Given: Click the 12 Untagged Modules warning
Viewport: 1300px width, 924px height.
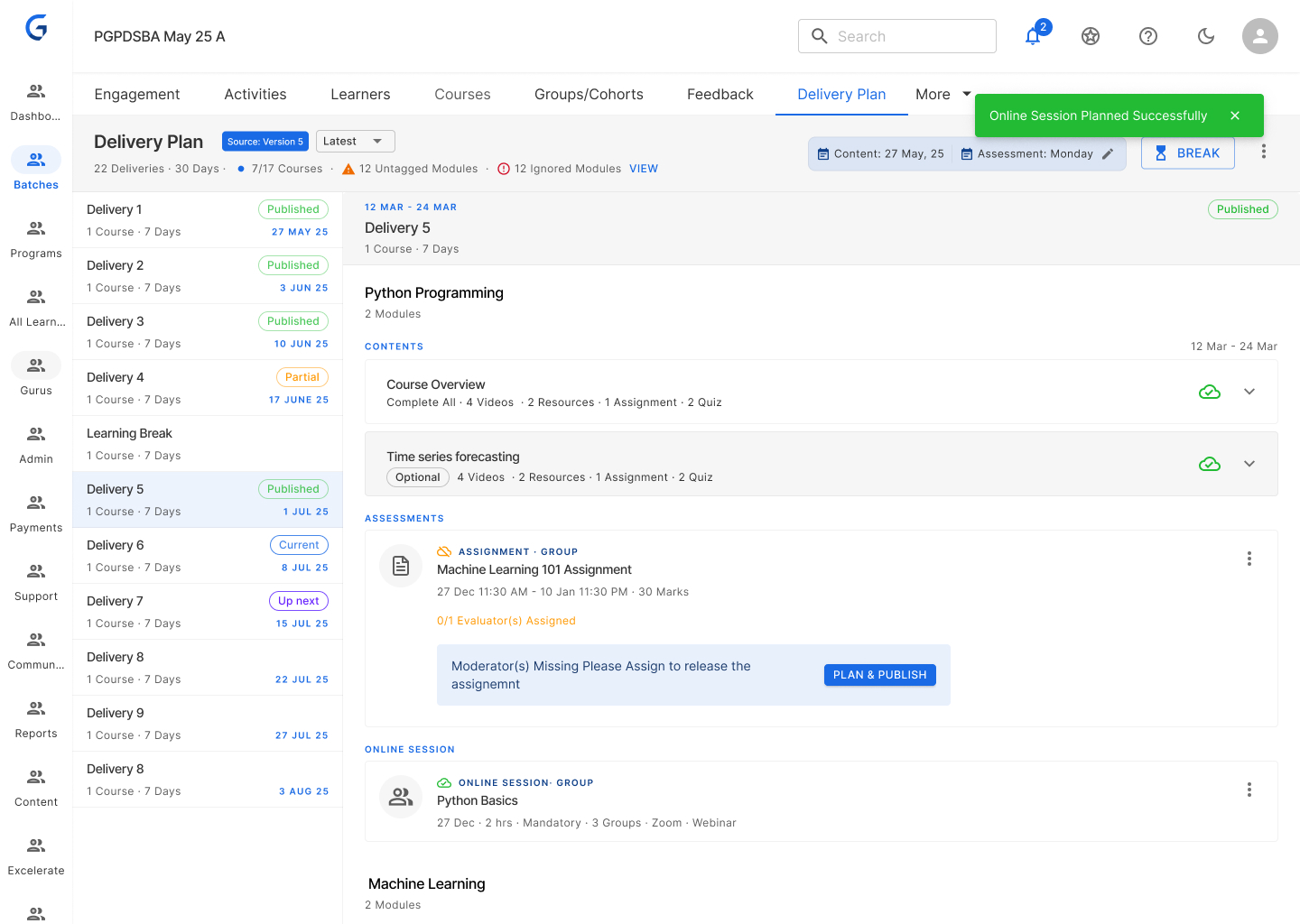Looking at the screenshot, I should pyautogui.click(x=410, y=169).
